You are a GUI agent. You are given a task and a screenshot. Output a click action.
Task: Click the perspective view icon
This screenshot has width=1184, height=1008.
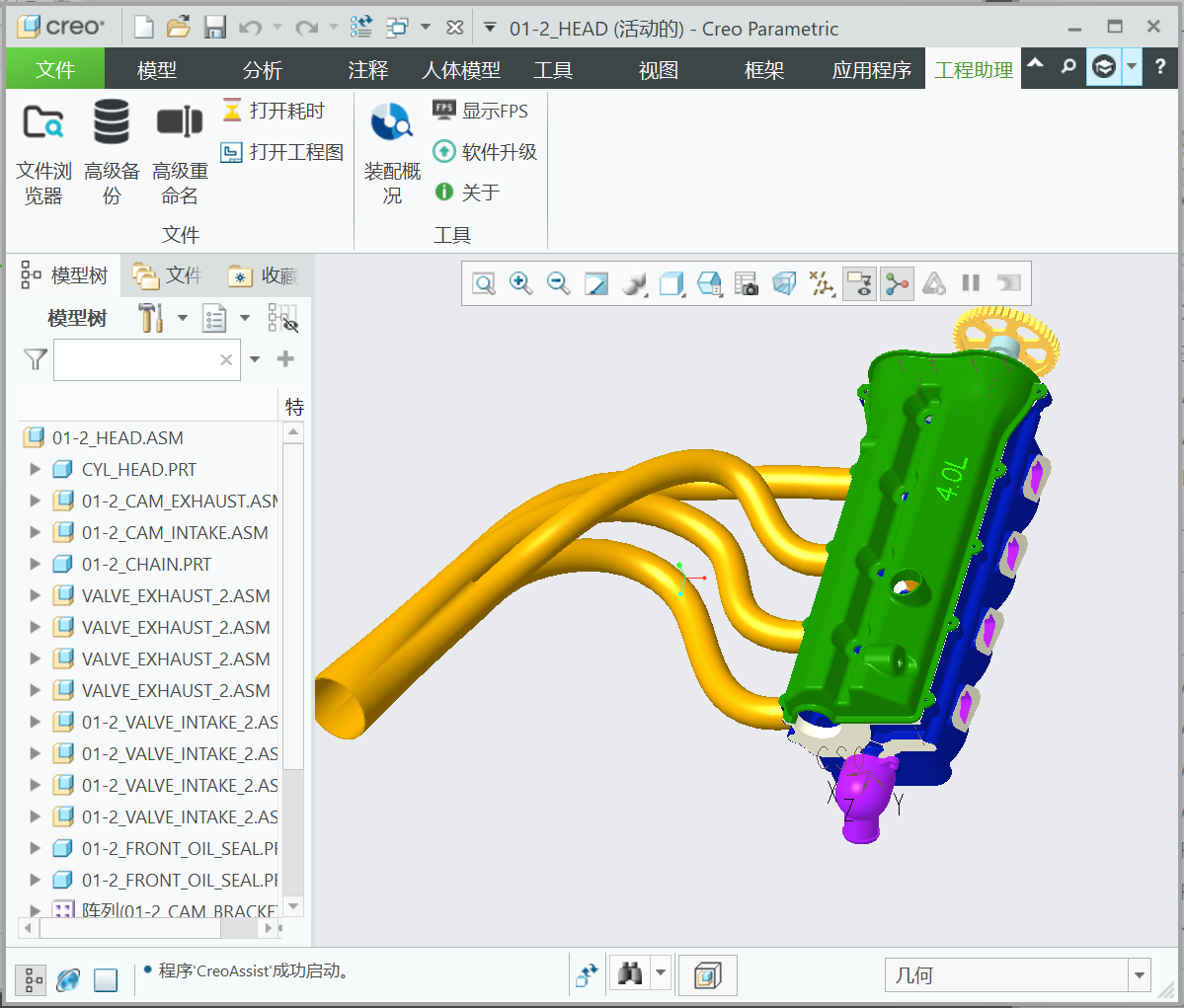pyautogui.click(x=784, y=284)
